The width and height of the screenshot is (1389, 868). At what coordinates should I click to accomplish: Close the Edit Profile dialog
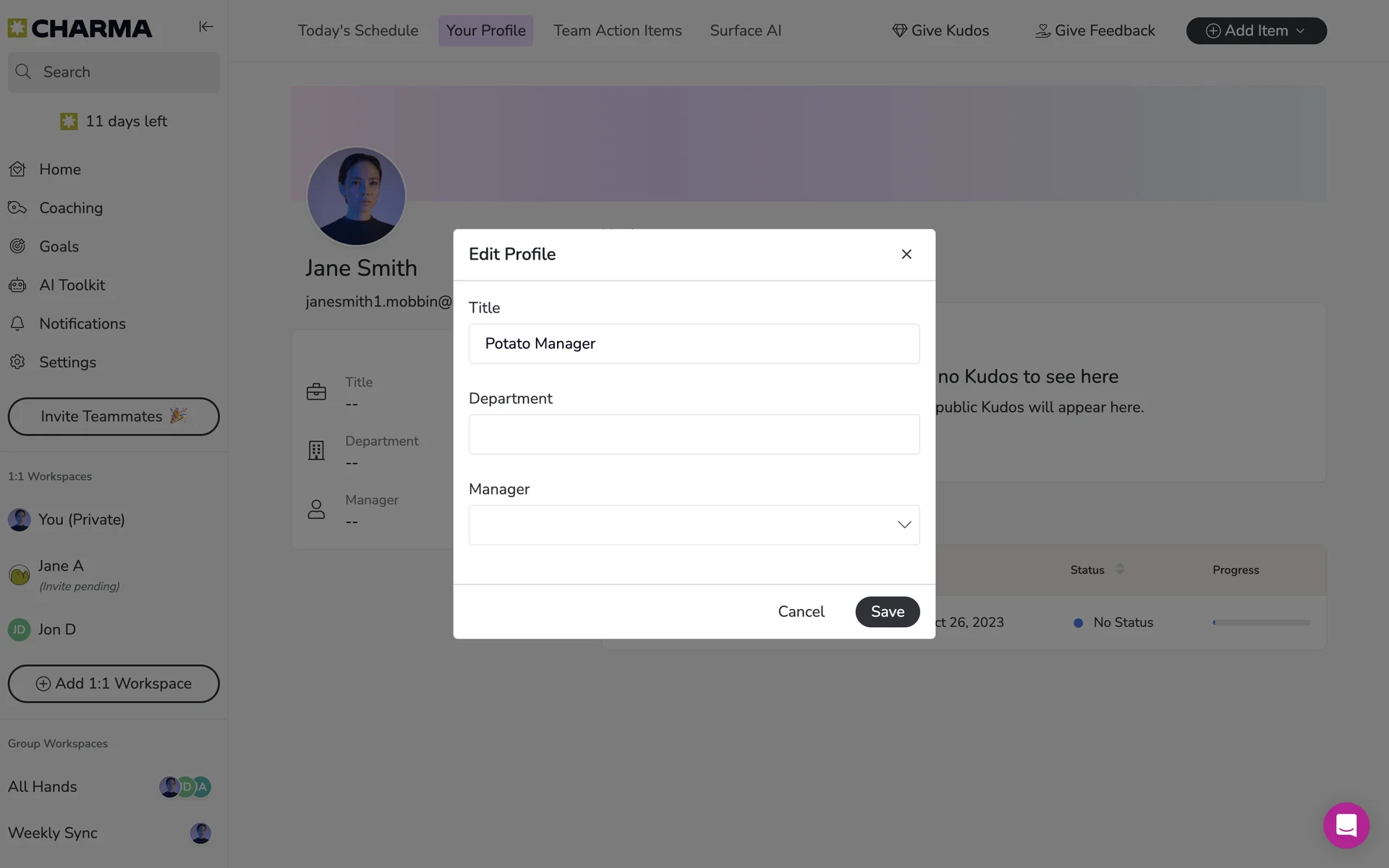(x=906, y=254)
